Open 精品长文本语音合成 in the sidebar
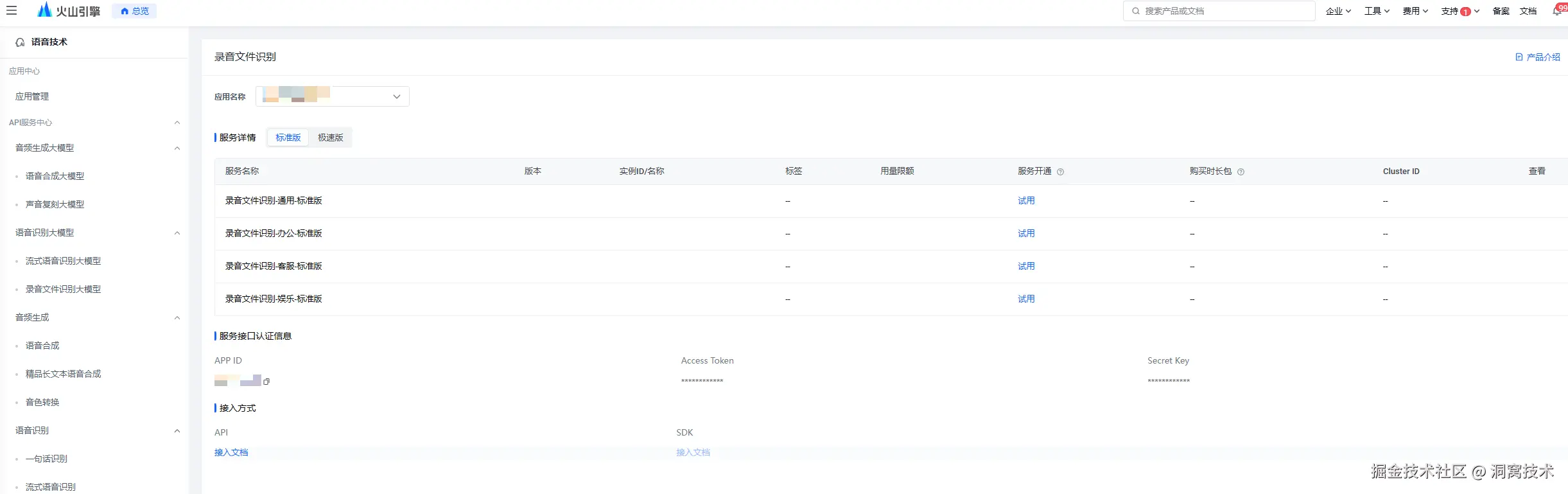 pos(63,374)
